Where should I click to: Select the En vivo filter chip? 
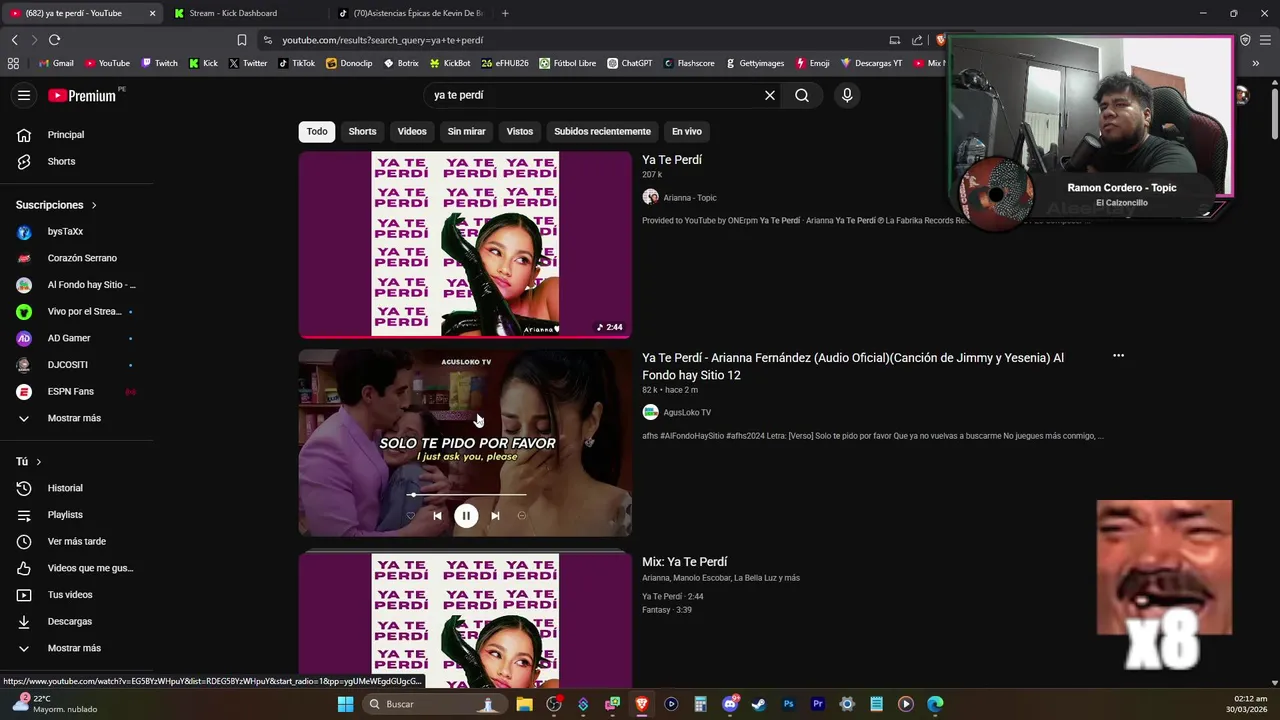click(x=687, y=131)
